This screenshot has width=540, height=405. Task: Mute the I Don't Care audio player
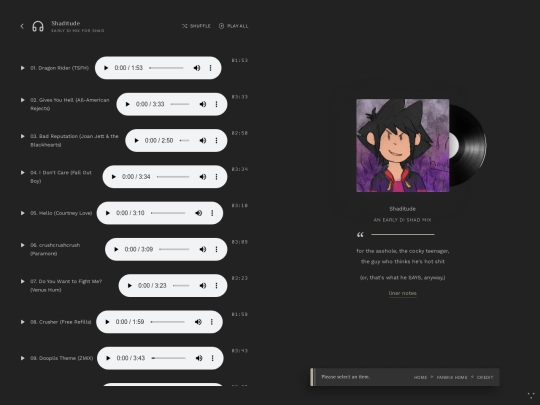[203, 177]
